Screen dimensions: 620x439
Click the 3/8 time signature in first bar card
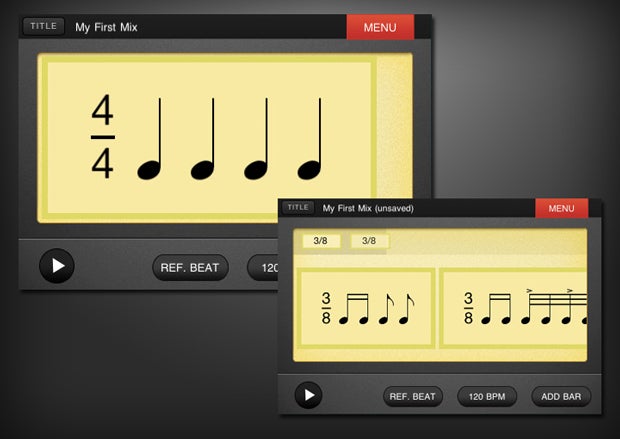[326, 308]
